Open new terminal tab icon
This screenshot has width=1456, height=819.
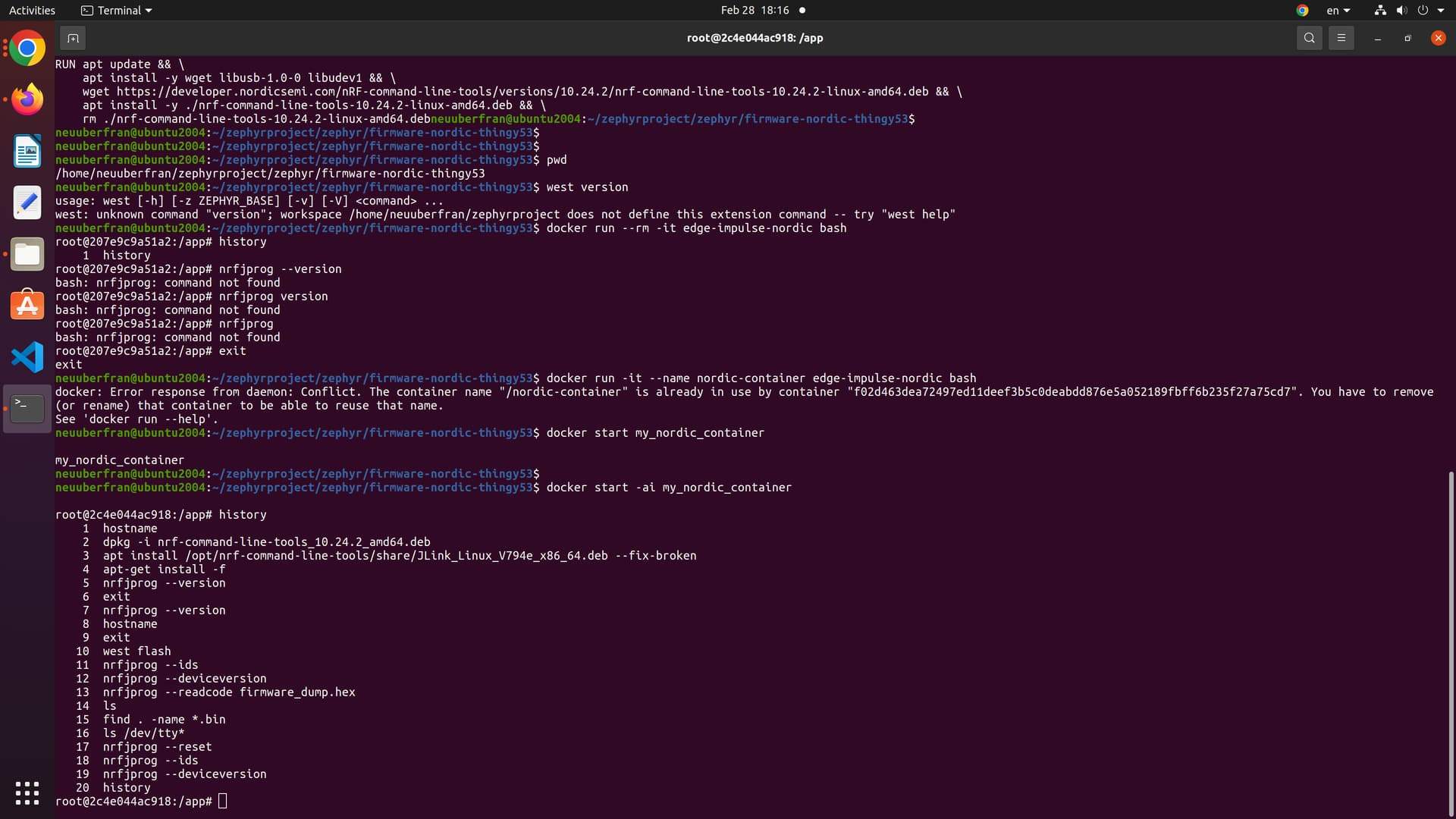(x=73, y=38)
